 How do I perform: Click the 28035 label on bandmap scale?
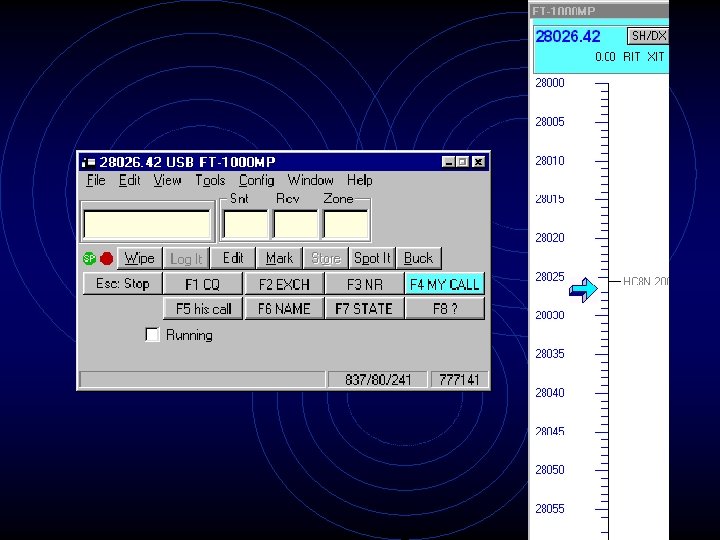coord(550,354)
